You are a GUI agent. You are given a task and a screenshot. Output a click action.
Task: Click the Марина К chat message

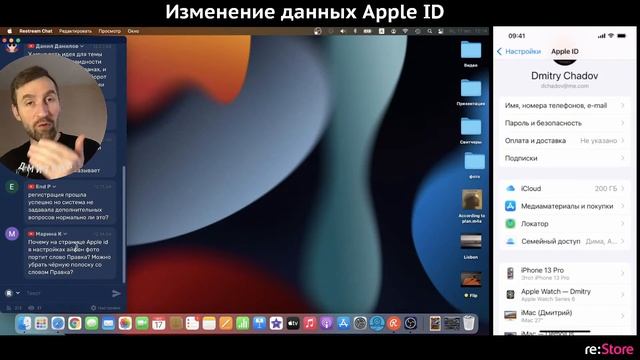coord(70,253)
